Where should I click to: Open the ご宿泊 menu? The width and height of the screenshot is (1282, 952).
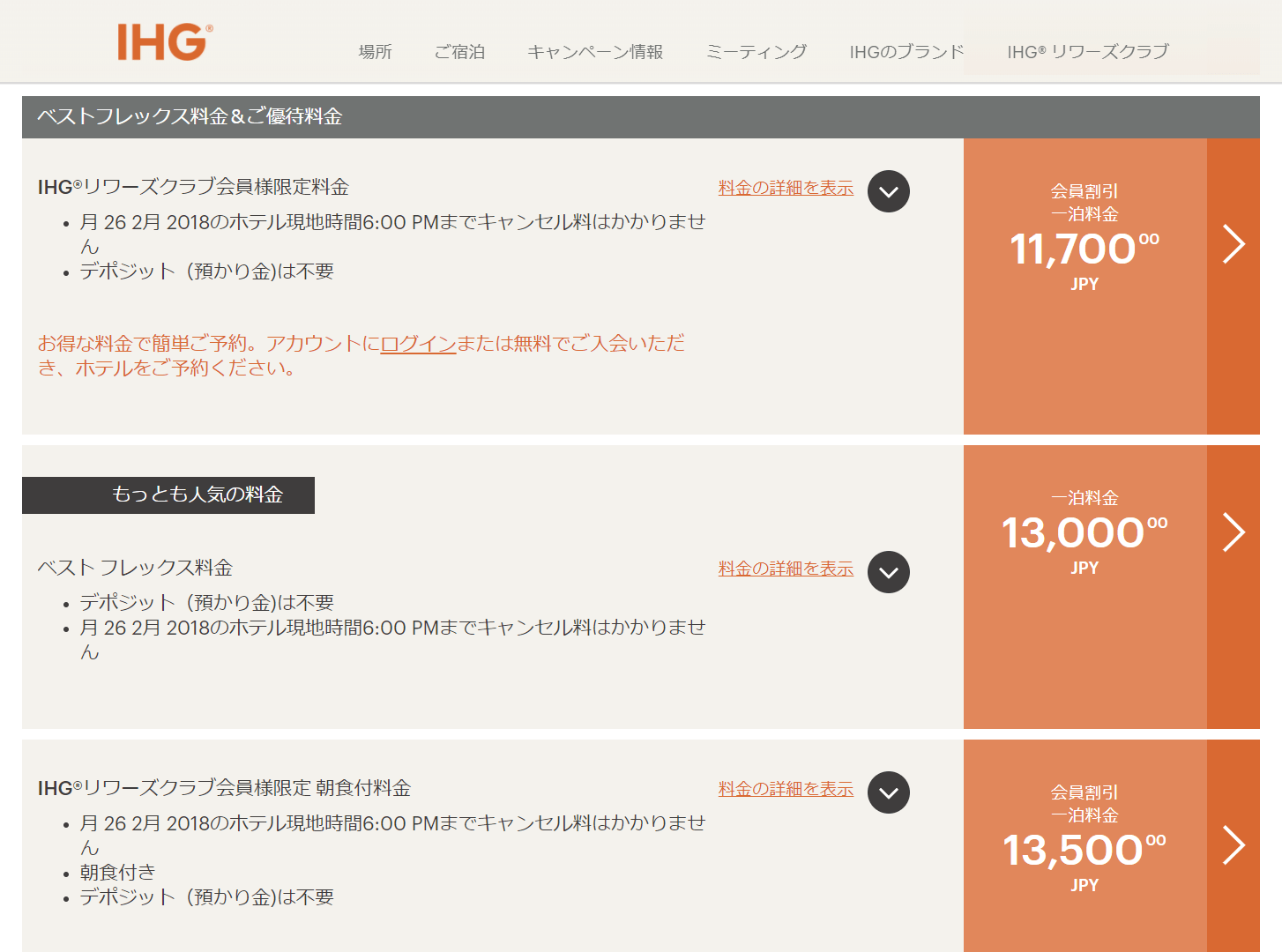tap(459, 52)
